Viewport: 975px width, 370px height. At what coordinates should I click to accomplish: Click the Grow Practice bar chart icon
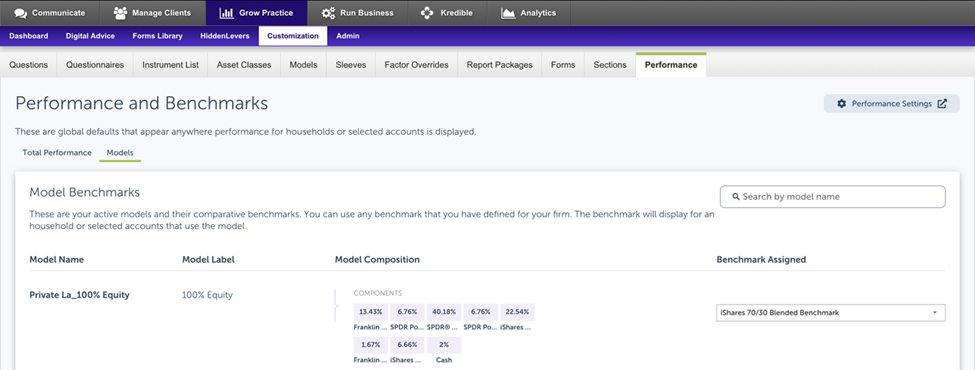pos(226,13)
